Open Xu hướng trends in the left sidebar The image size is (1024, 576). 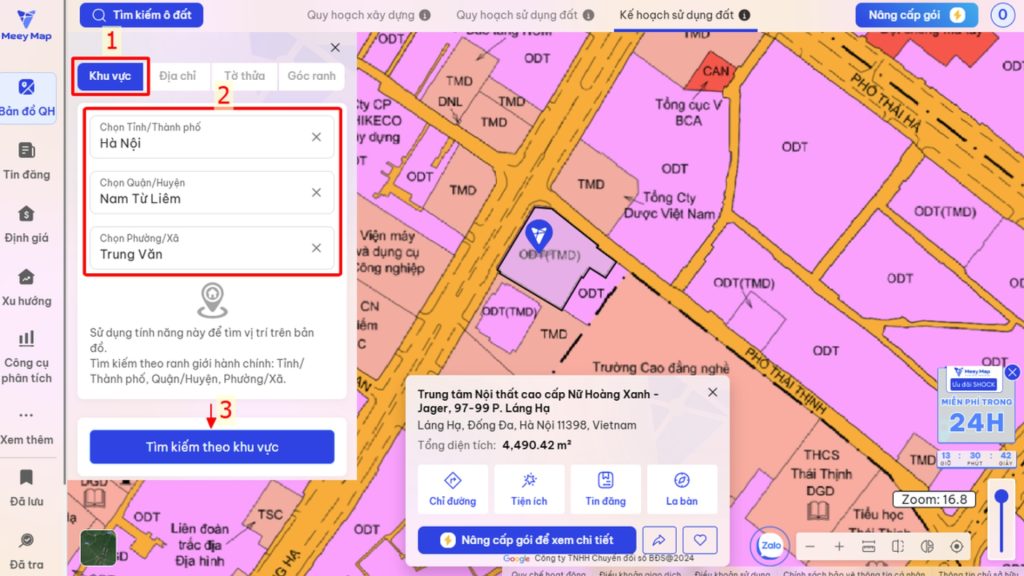pos(27,287)
